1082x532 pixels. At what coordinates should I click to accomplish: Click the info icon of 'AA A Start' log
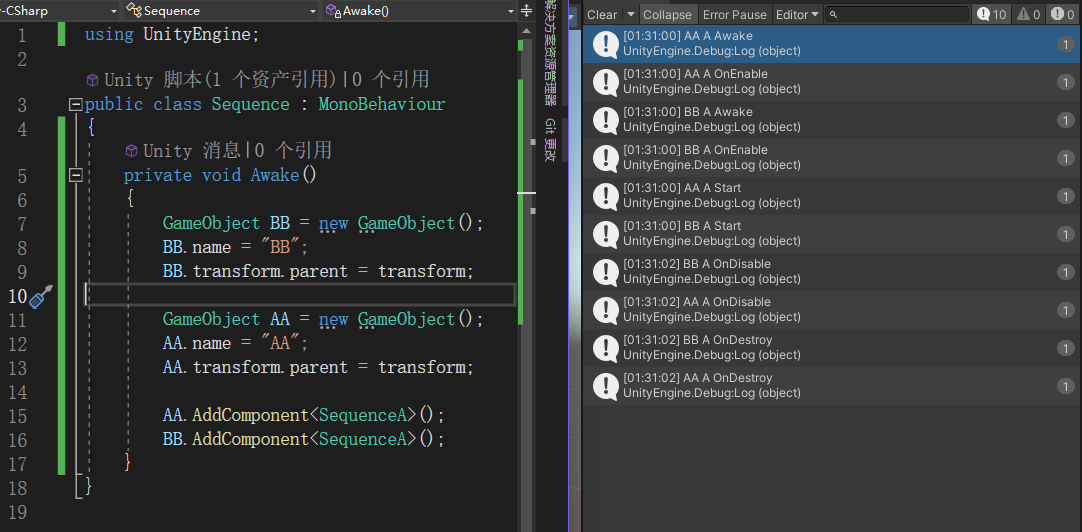click(x=606, y=196)
